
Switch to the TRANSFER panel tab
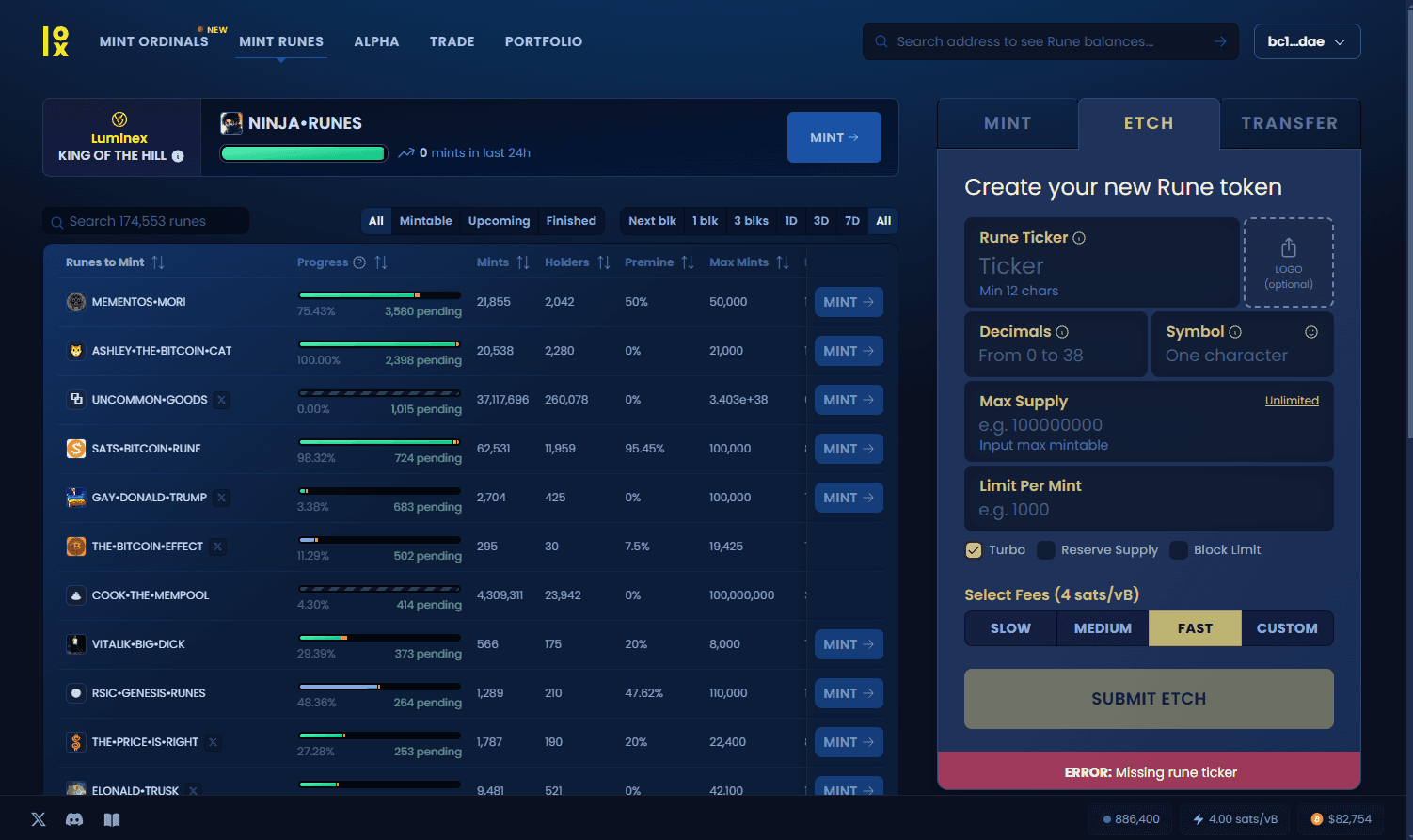(1290, 123)
